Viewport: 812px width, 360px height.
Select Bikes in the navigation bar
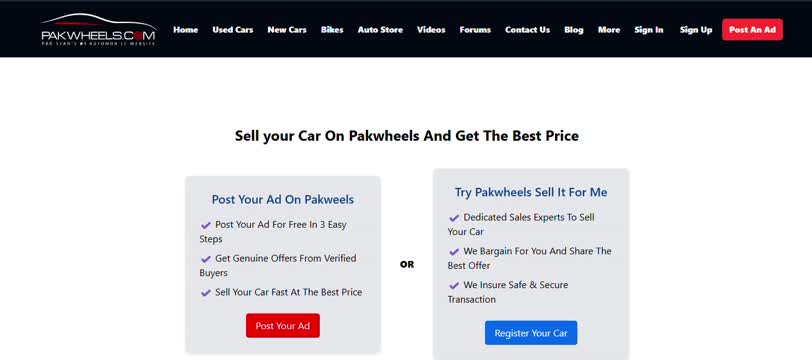tap(332, 30)
